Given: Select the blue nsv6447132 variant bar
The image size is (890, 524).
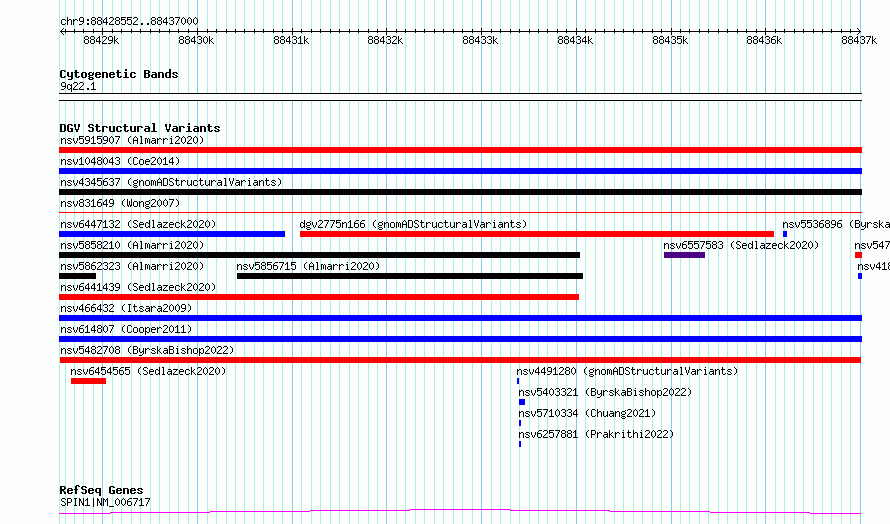Looking at the screenshot, I should tap(172, 234).
